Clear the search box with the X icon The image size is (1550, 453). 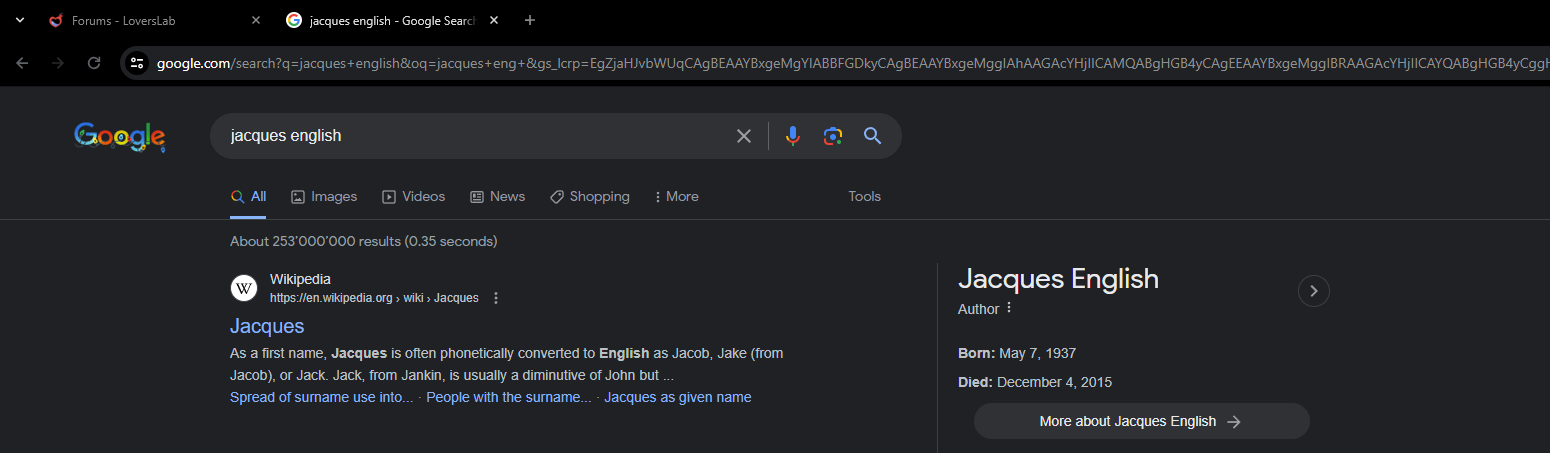click(x=744, y=136)
